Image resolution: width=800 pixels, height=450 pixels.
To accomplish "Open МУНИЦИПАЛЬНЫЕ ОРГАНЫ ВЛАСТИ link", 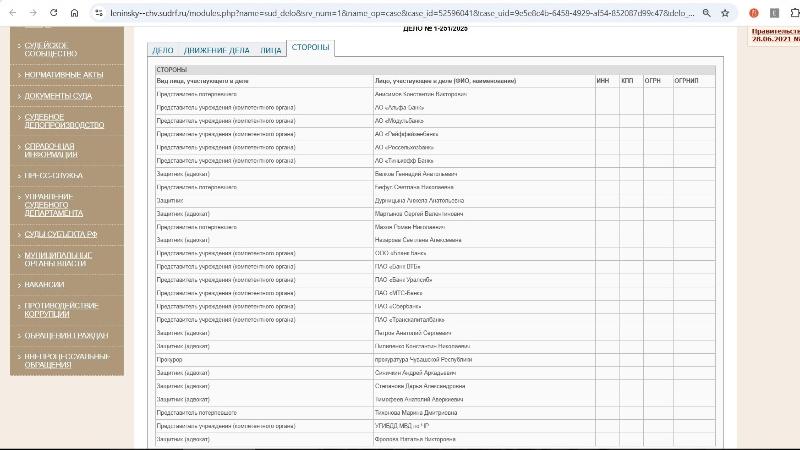I will [x=58, y=259].
